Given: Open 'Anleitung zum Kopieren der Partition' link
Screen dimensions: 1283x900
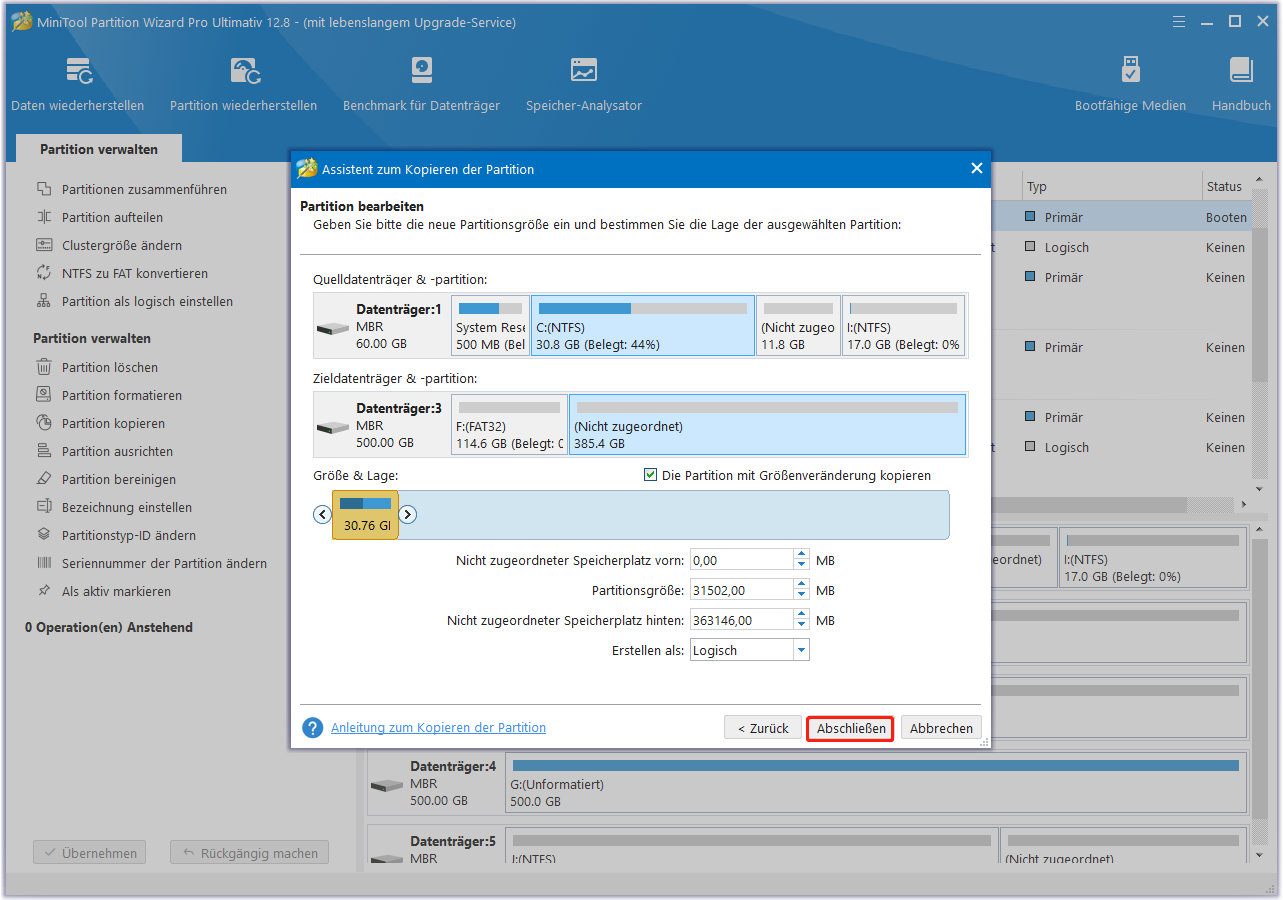Looking at the screenshot, I should pyautogui.click(x=438, y=727).
